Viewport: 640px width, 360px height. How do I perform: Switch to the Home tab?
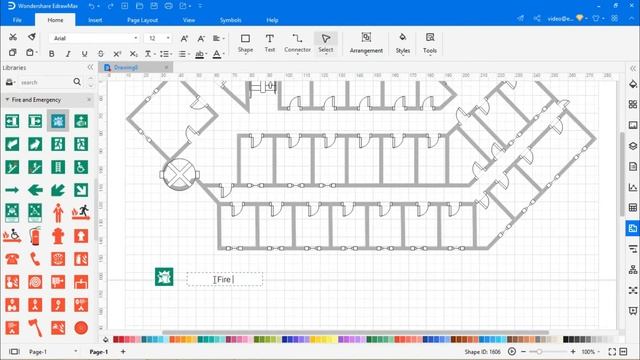[x=55, y=20]
